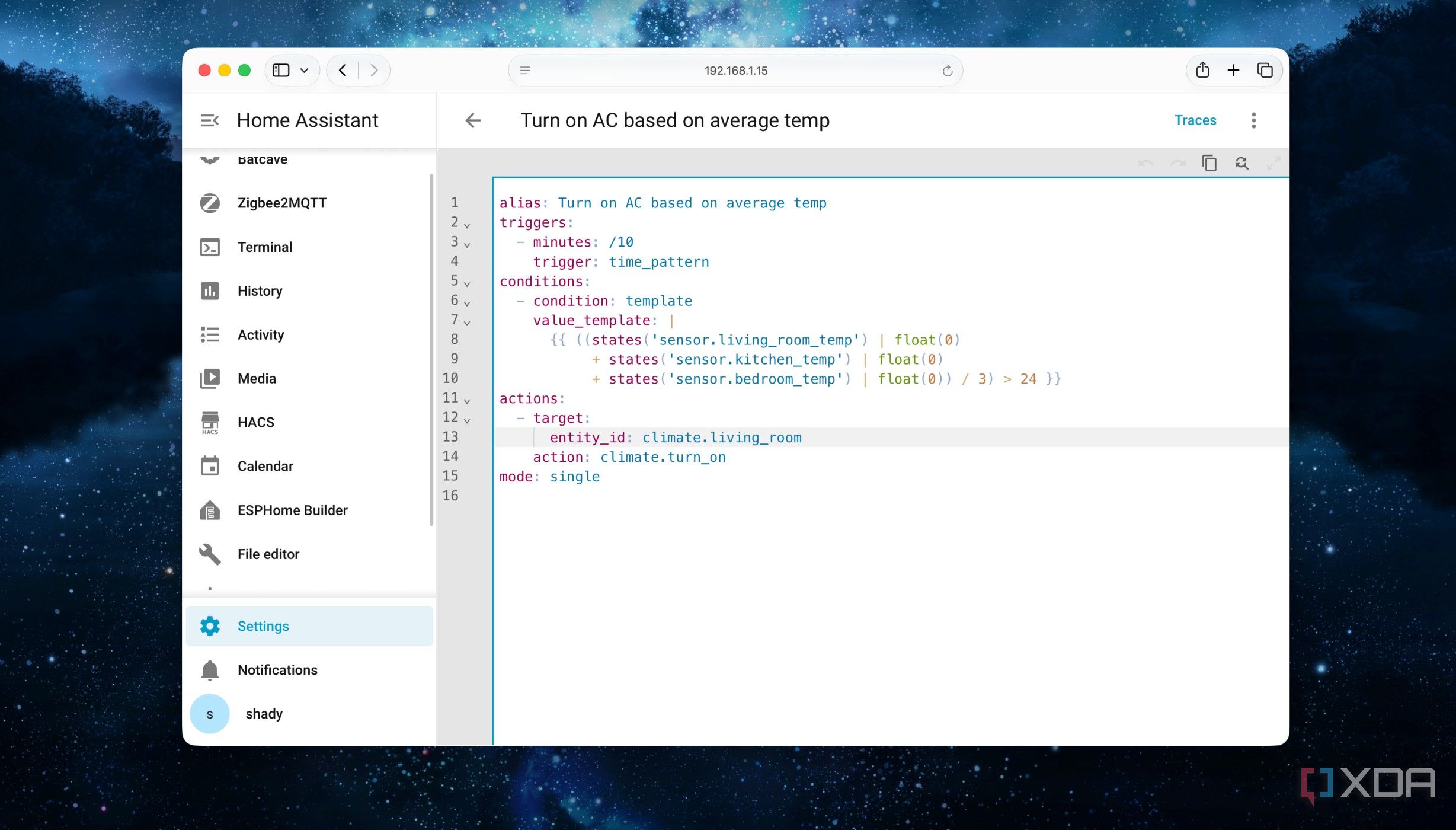Collapse the target block on line 12

pos(467,420)
